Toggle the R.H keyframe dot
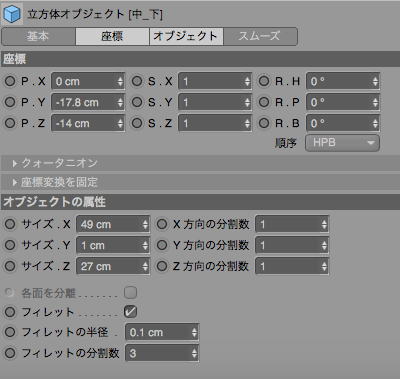 pyautogui.click(x=264, y=81)
